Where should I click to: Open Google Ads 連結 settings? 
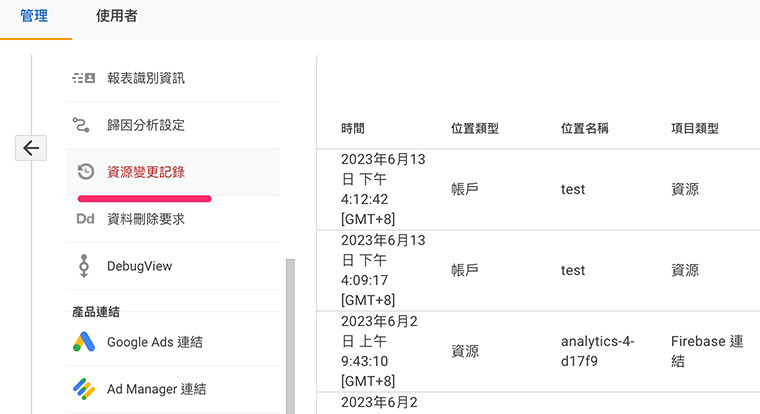coord(155,342)
